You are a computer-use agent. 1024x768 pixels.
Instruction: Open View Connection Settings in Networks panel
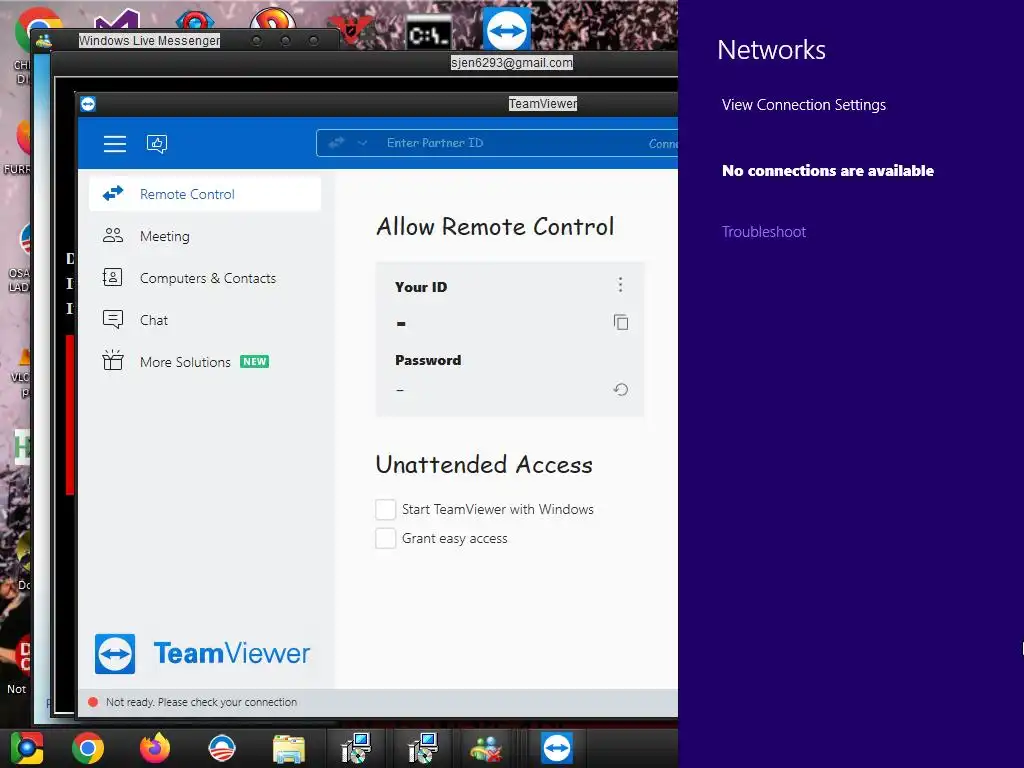tap(804, 105)
